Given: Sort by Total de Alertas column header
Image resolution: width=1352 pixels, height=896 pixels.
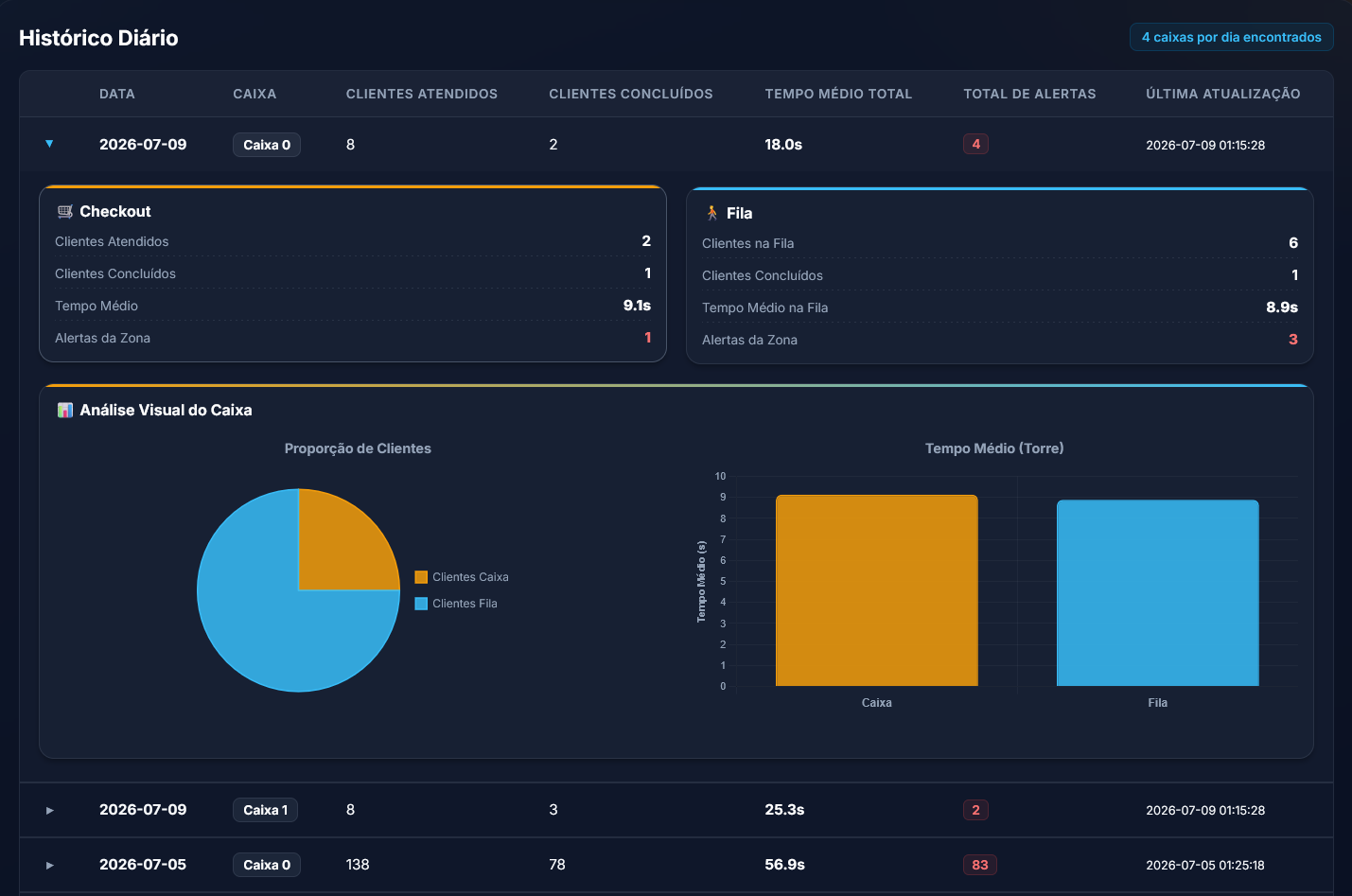Looking at the screenshot, I should [1029, 94].
